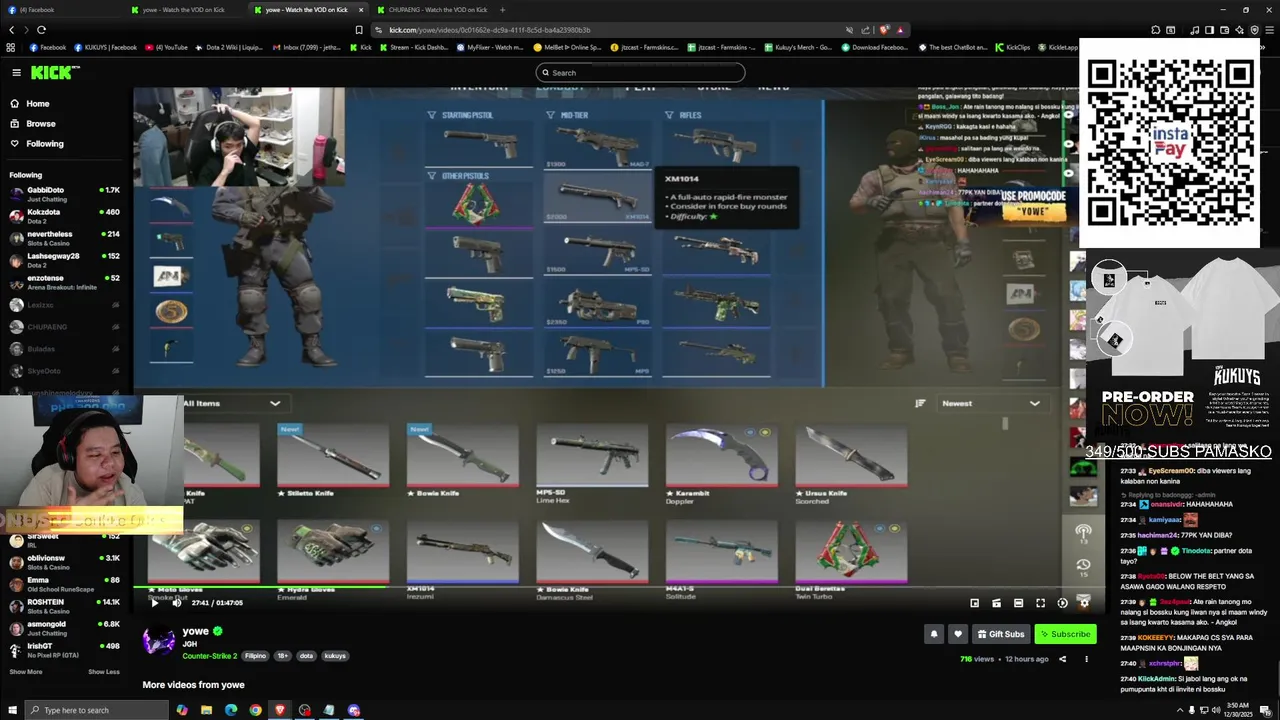Open the Dota 2 Wiki Liquipedia bookmark
1280x720 pixels.
pyautogui.click(x=229, y=47)
